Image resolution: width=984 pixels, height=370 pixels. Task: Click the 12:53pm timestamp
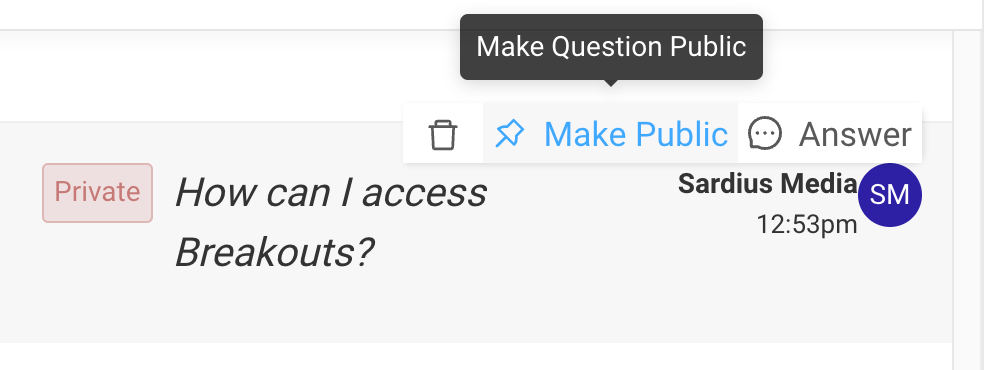806,224
